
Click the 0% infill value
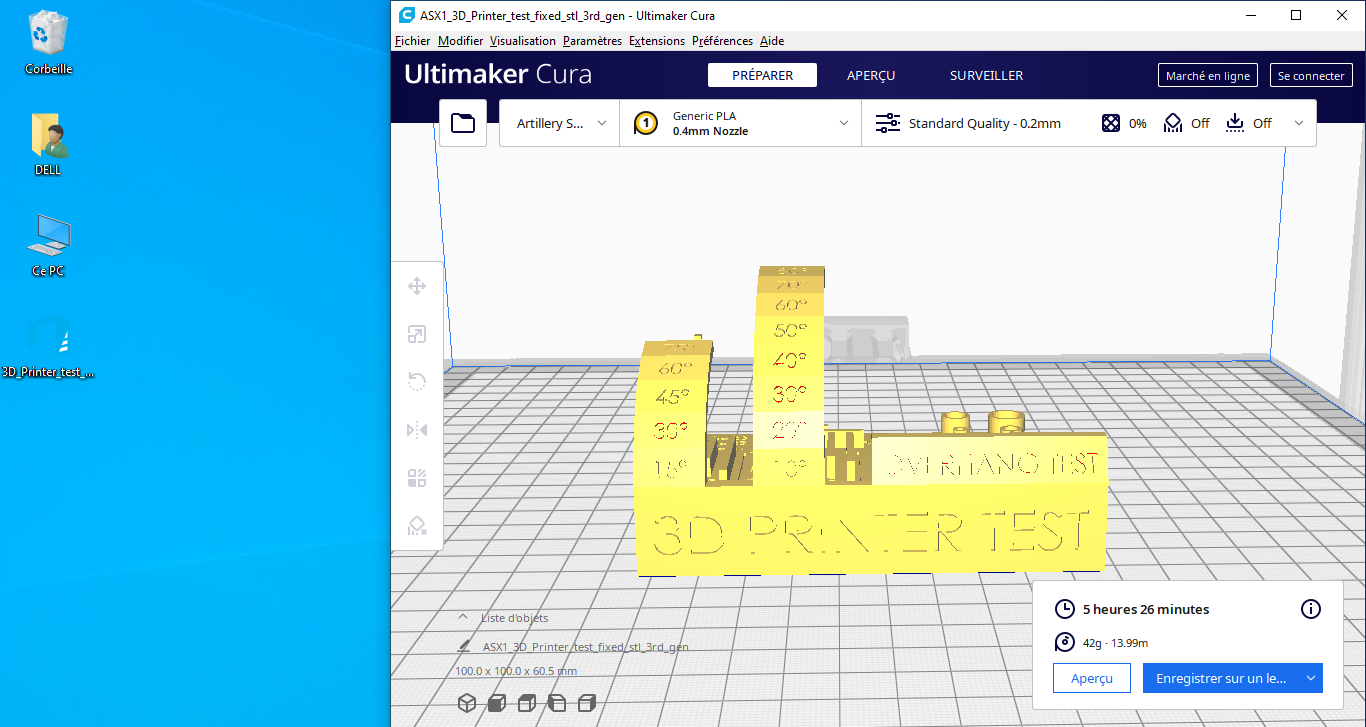pyautogui.click(x=1138, y=124)
